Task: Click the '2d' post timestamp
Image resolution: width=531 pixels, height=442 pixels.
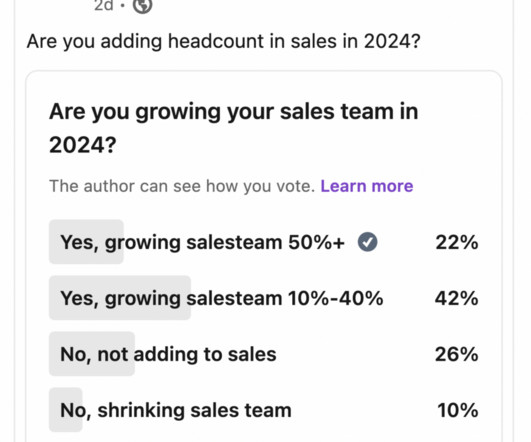Action: [x=104, y=6]
